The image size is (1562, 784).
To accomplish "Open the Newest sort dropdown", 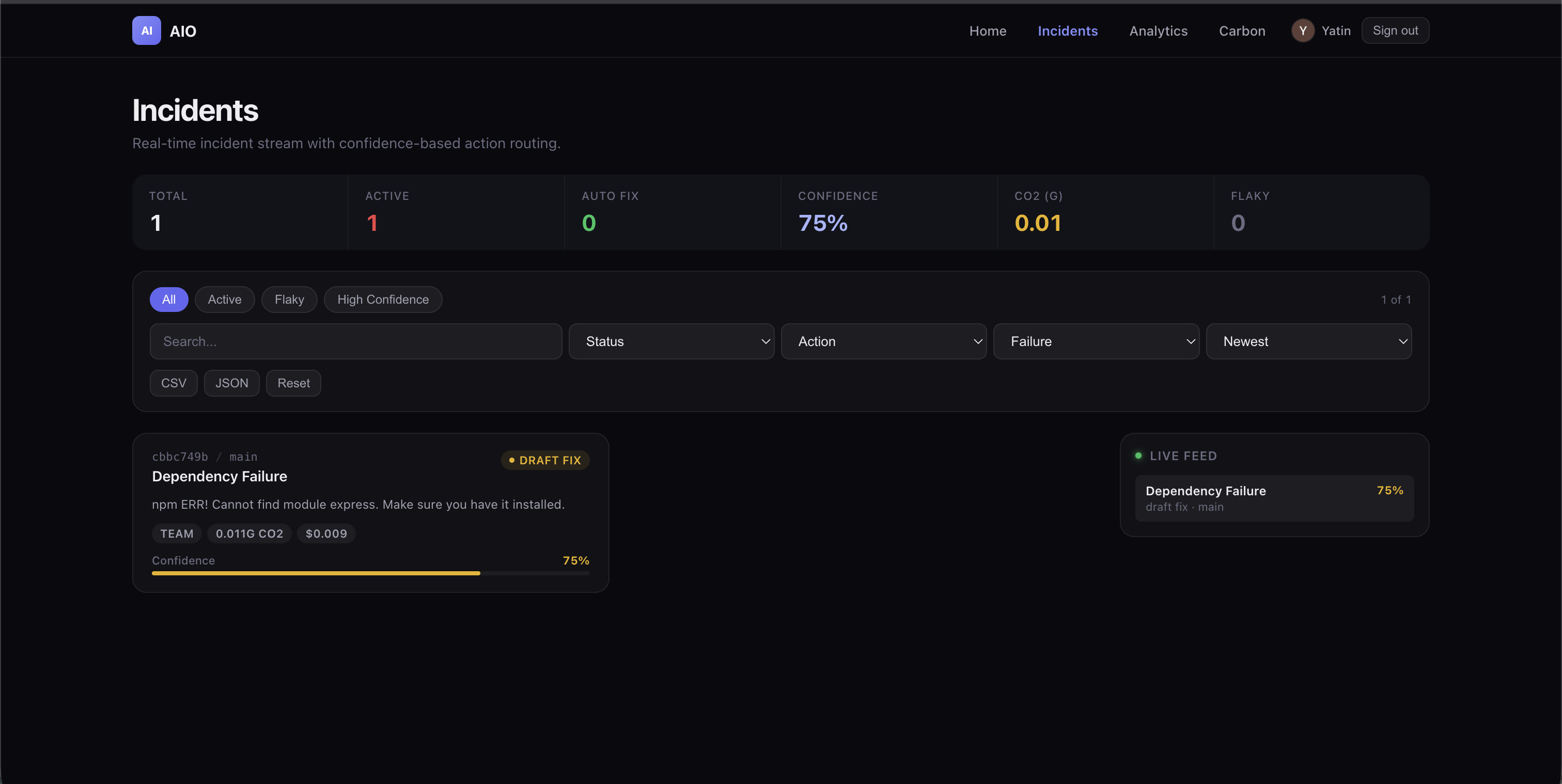I will point(1308,341).
